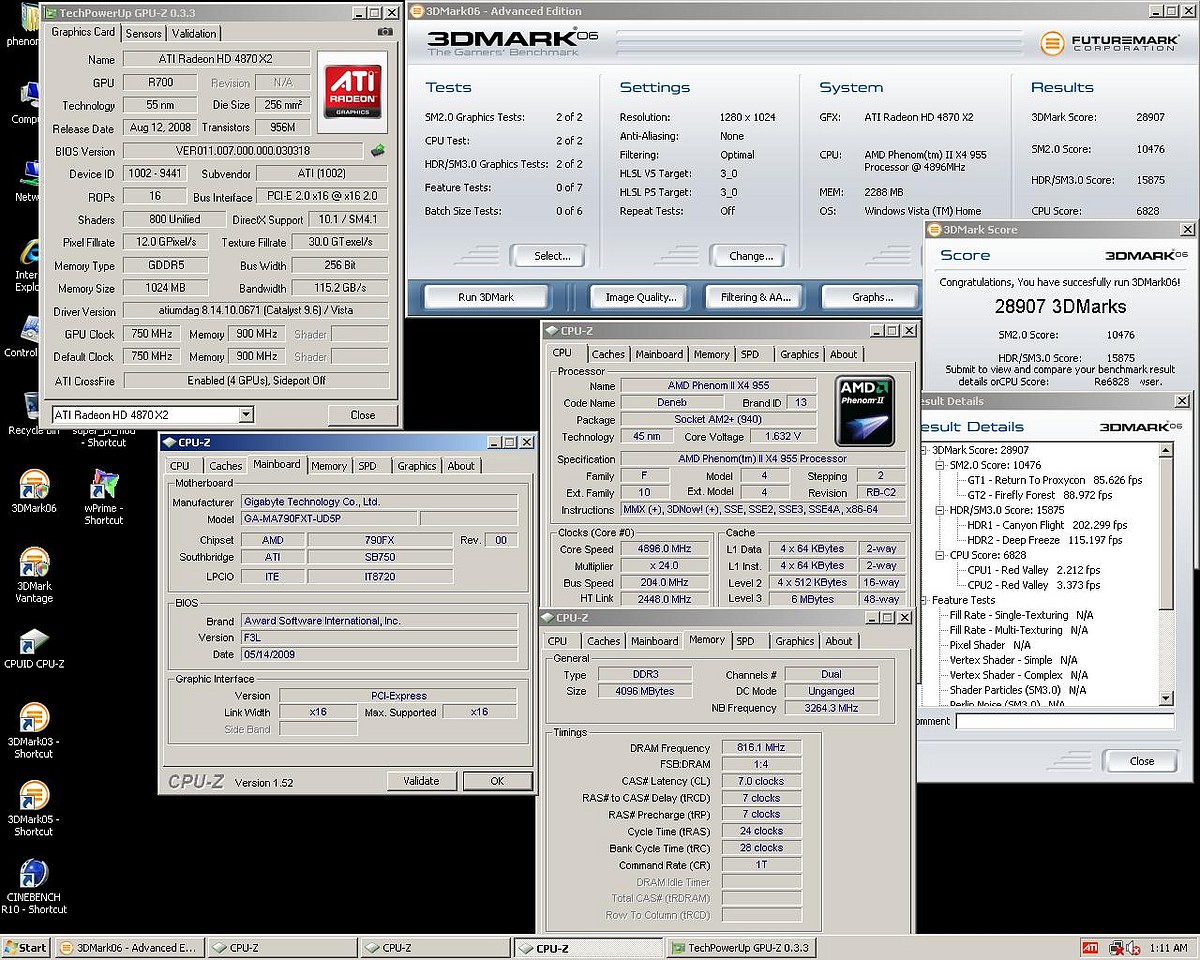Select the HDR1 - Canyon Flight row
The height and width of the screenshot is (960, 1200).
pyautogui.click(x=1047, y=525)
